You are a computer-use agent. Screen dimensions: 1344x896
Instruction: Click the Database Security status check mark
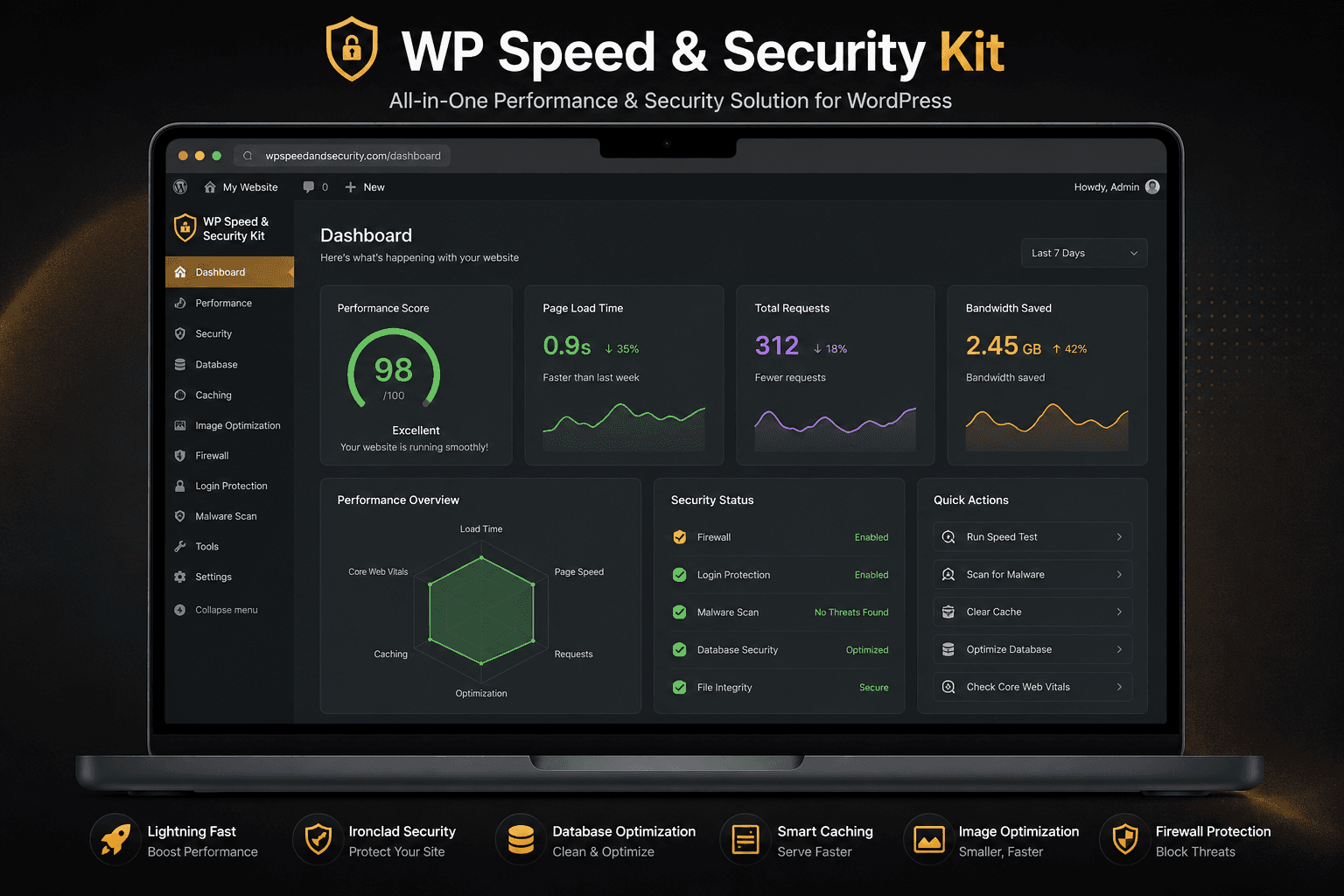pyautogui.click(x=680, y=650)
